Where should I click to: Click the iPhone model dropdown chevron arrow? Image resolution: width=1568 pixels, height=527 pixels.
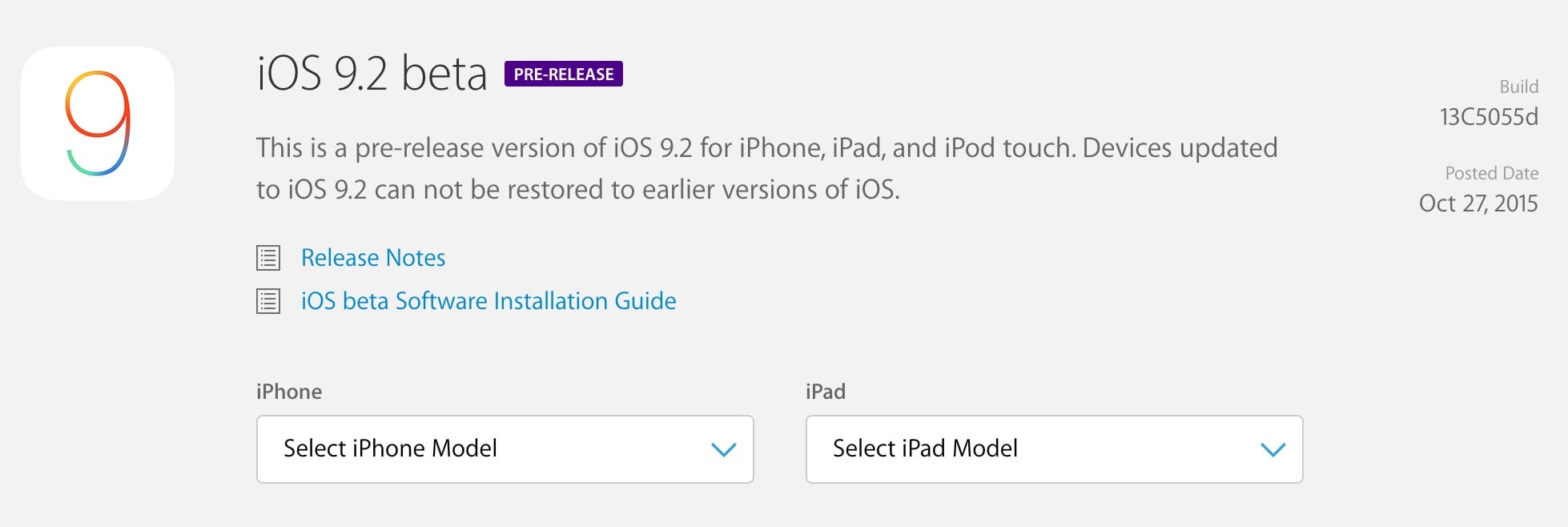click(x=723, y=449)
